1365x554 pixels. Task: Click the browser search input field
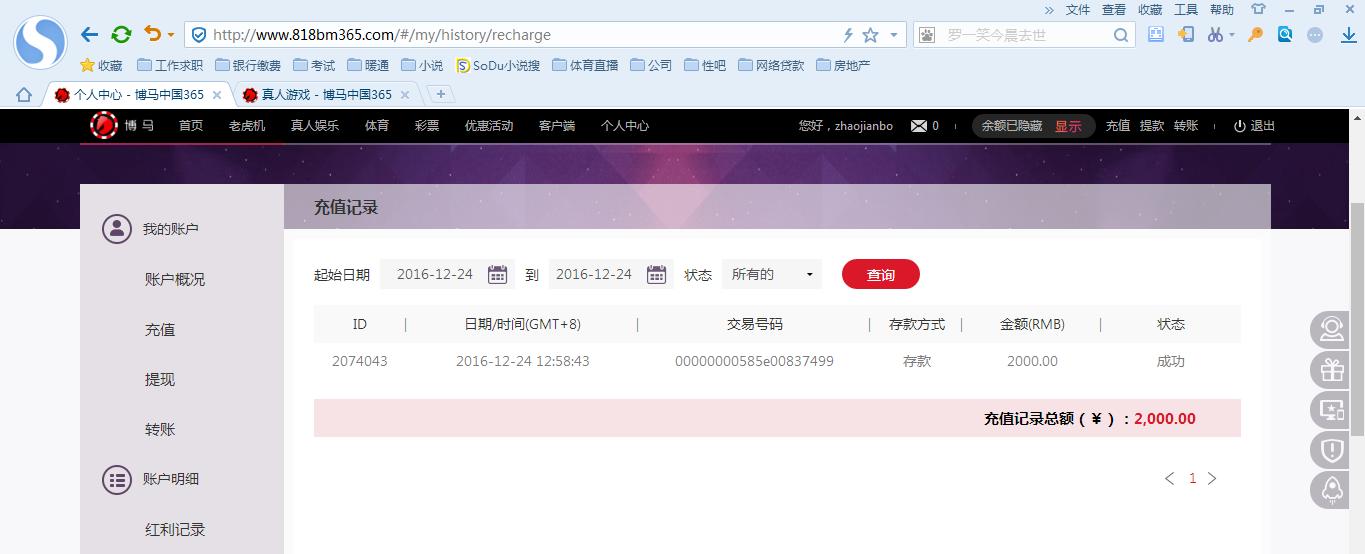(x=1025, y=35)
